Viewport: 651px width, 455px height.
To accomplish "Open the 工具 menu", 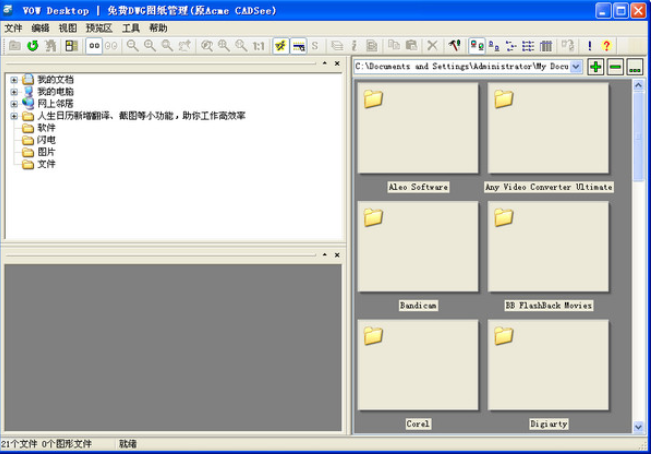I will 131,28.
